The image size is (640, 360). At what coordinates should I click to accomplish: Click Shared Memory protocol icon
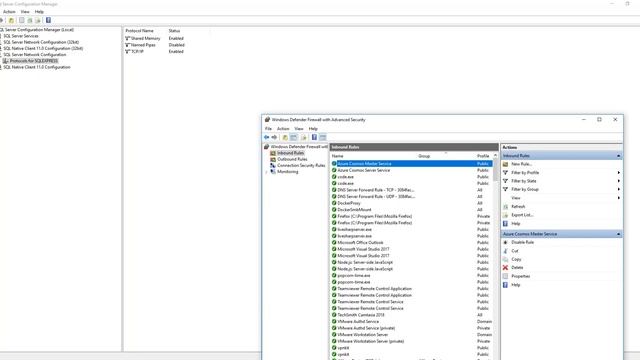point(127,38)
